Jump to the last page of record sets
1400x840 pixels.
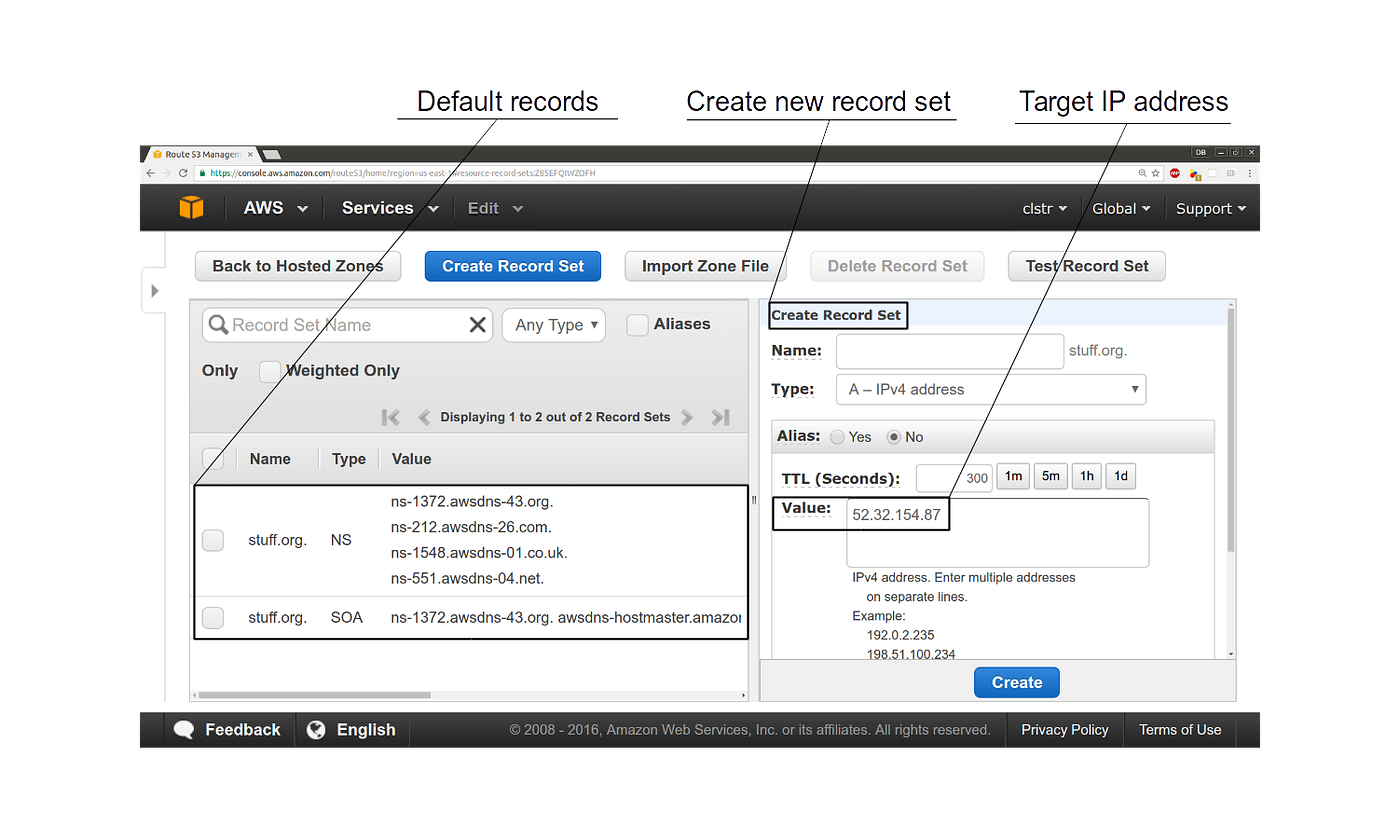[x=720, y=417]
